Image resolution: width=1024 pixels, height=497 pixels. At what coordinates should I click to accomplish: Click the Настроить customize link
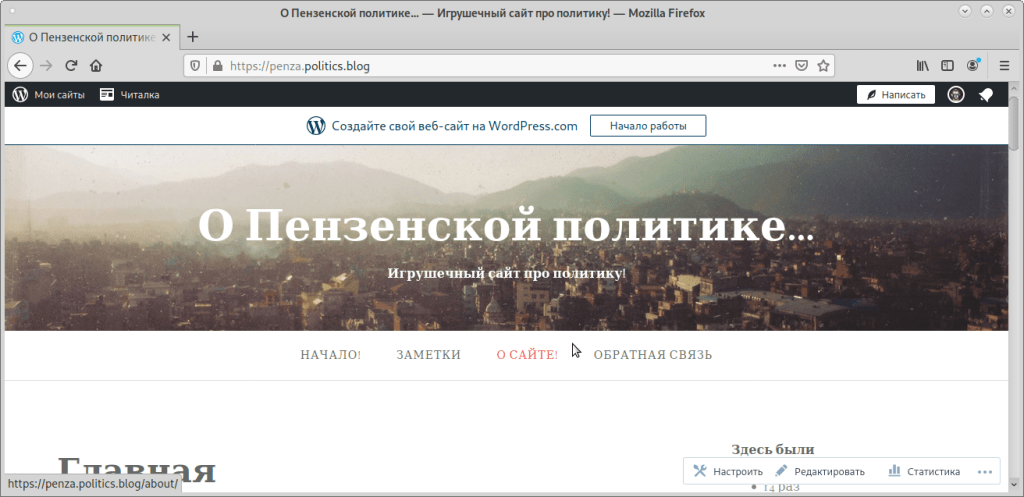(x=728, y=471)
